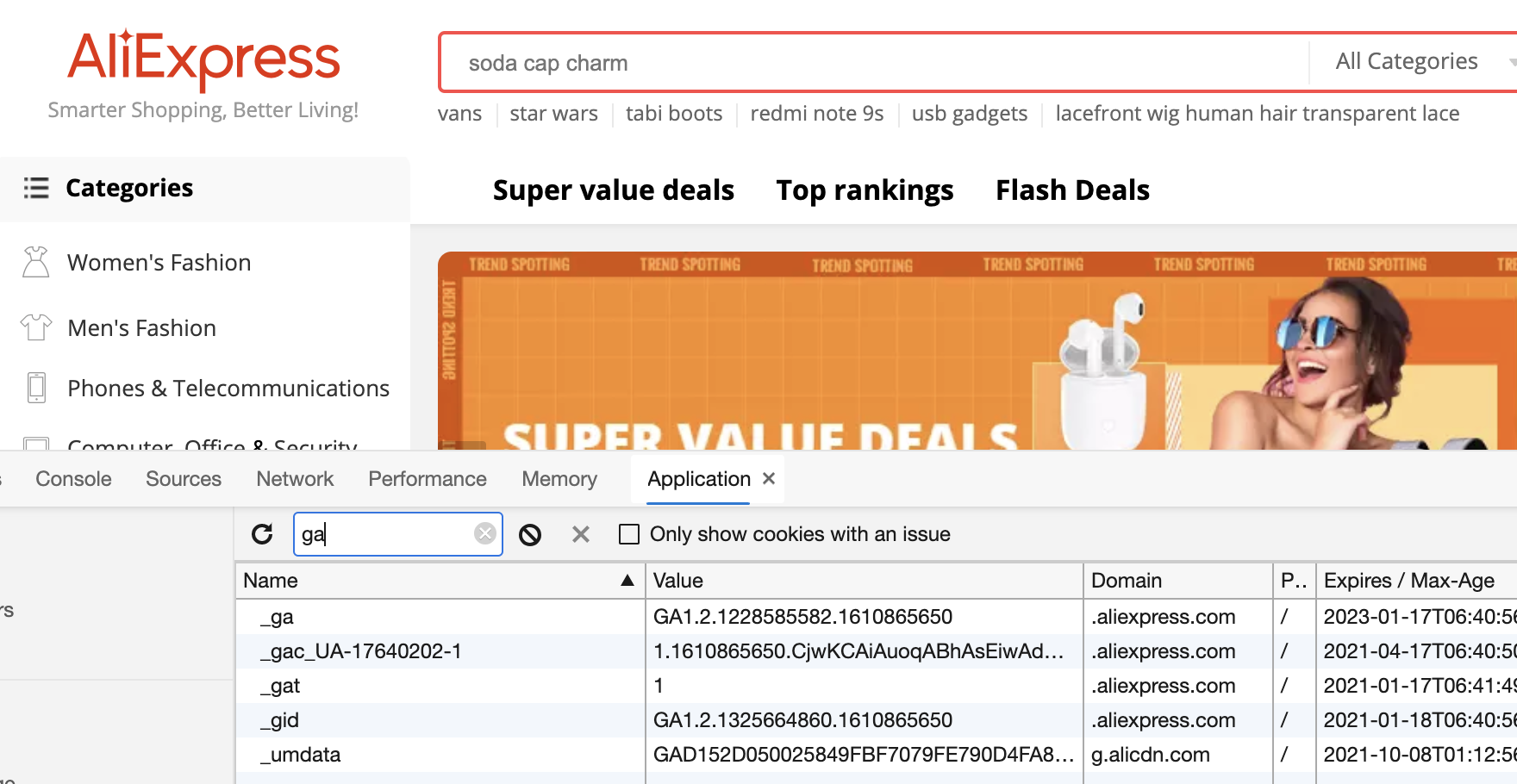Image resolution: width=1517 pixels, height=784 pixels.
Task: Select the _ga cookie row
Action: tap(877, 617)
